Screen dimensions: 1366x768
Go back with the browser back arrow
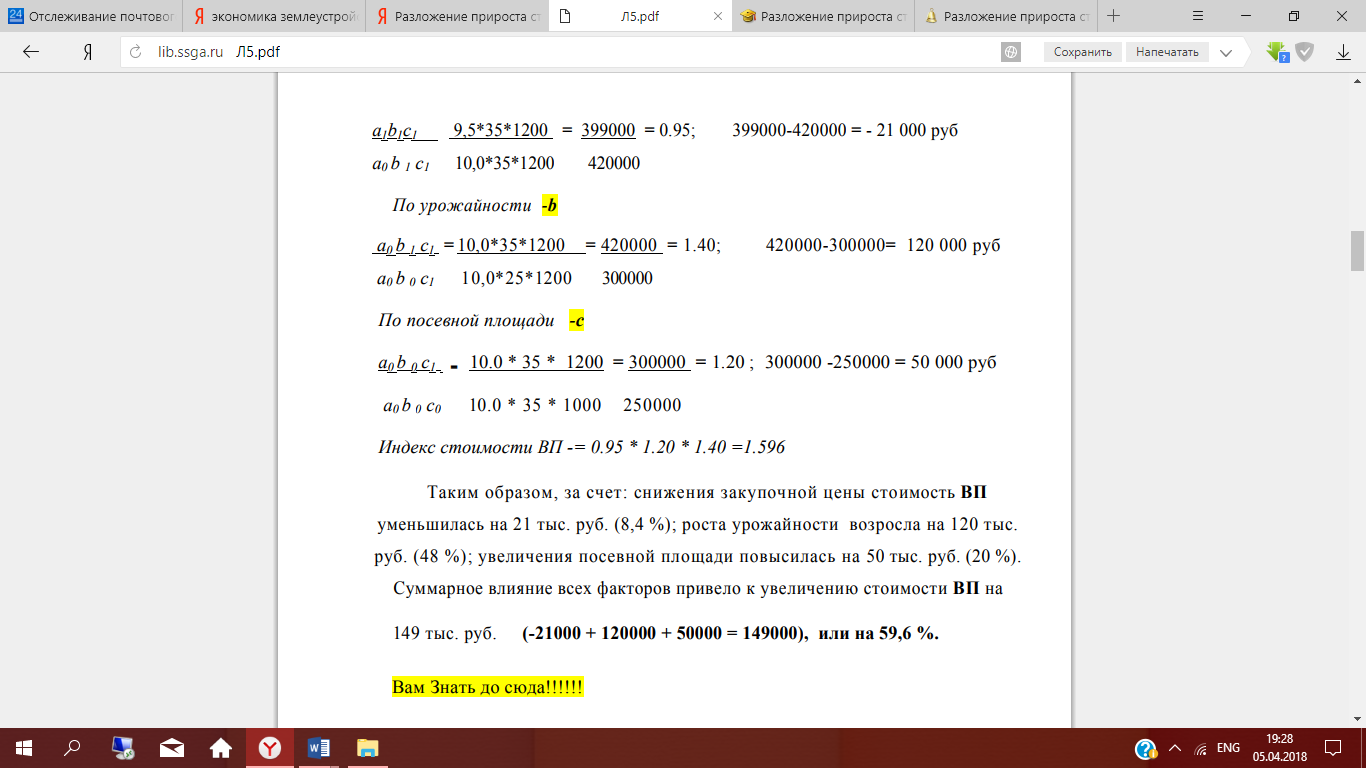pyautogui.click(x=30, y=52)
